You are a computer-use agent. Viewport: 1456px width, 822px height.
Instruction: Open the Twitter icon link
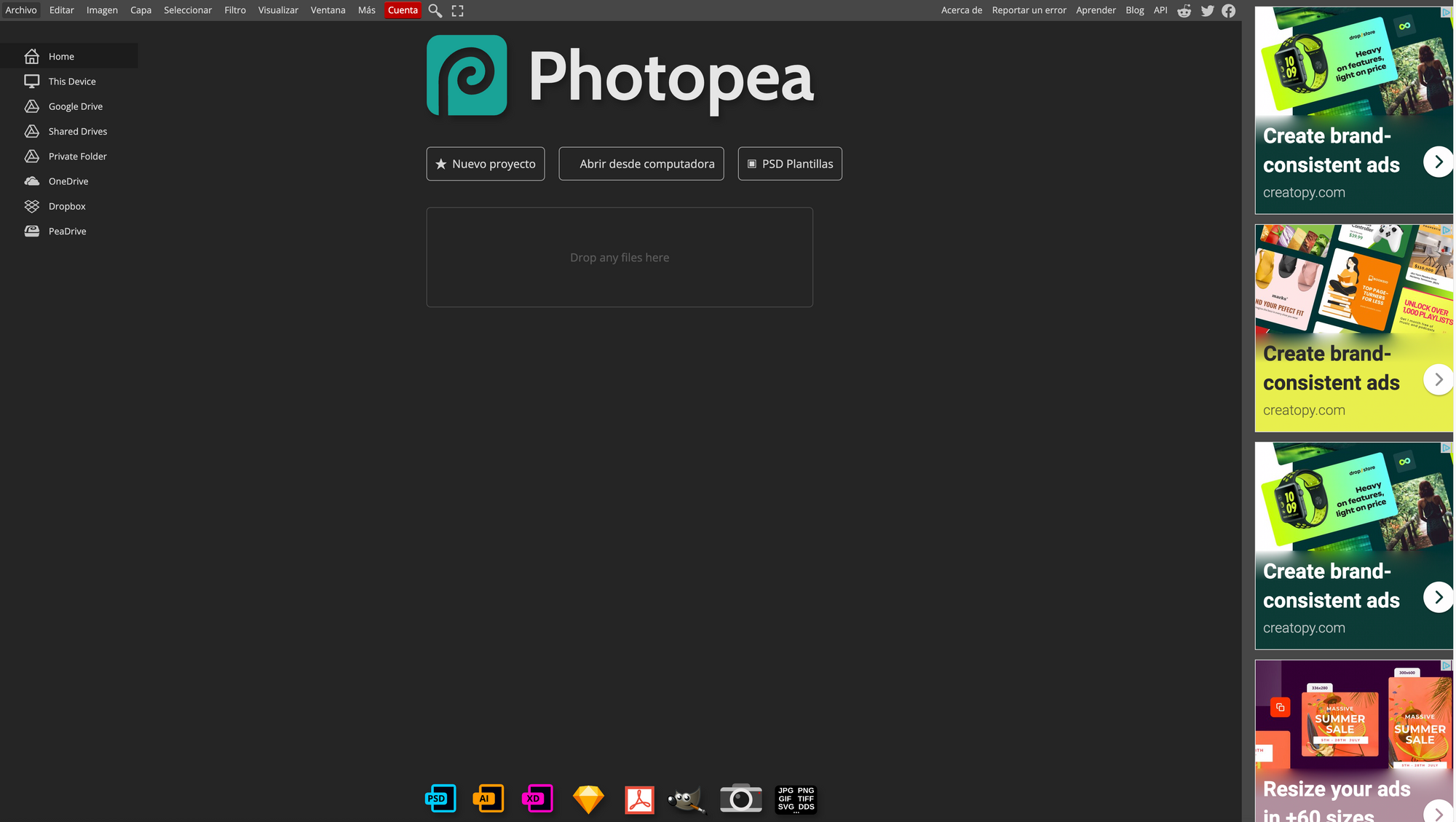coord(1207,10)
